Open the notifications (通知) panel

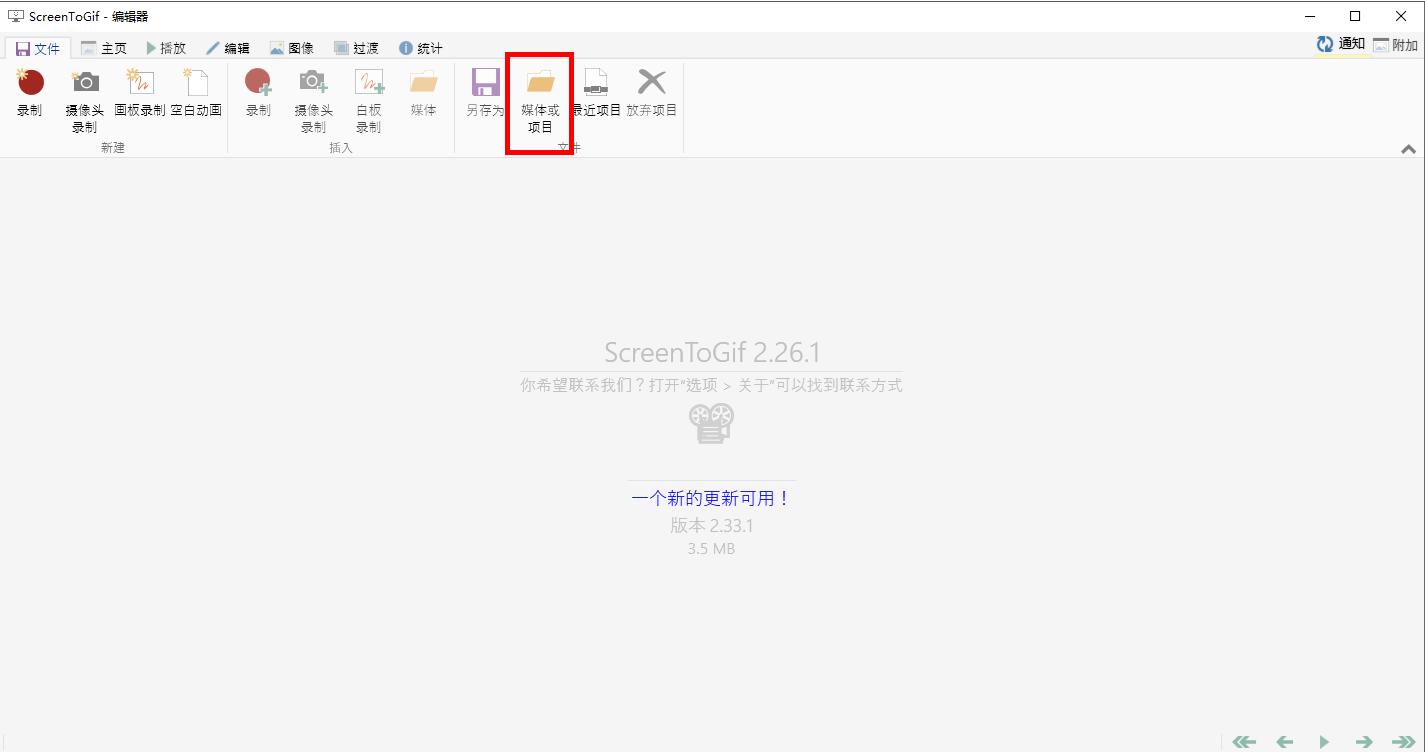(1339, 45)
